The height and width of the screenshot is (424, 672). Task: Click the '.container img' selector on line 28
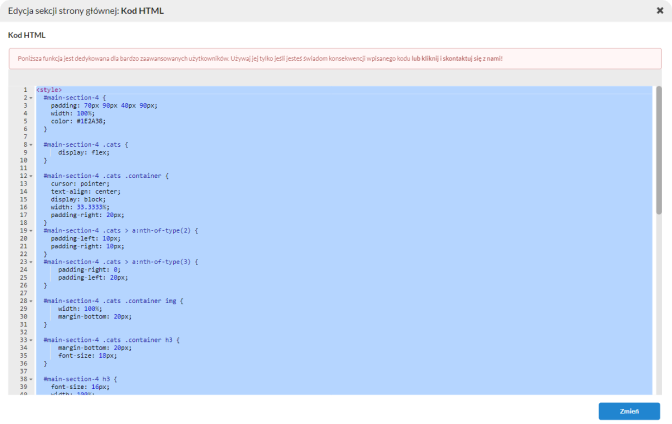[113, 301]
